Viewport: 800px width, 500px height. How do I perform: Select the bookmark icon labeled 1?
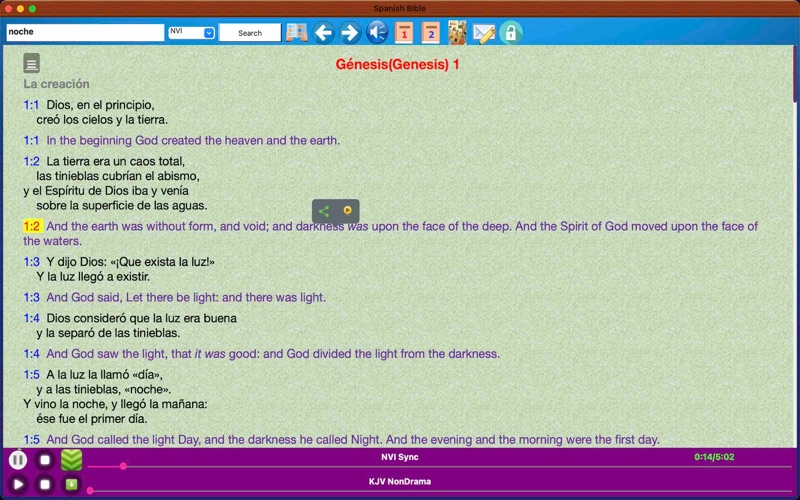(404, 33)
